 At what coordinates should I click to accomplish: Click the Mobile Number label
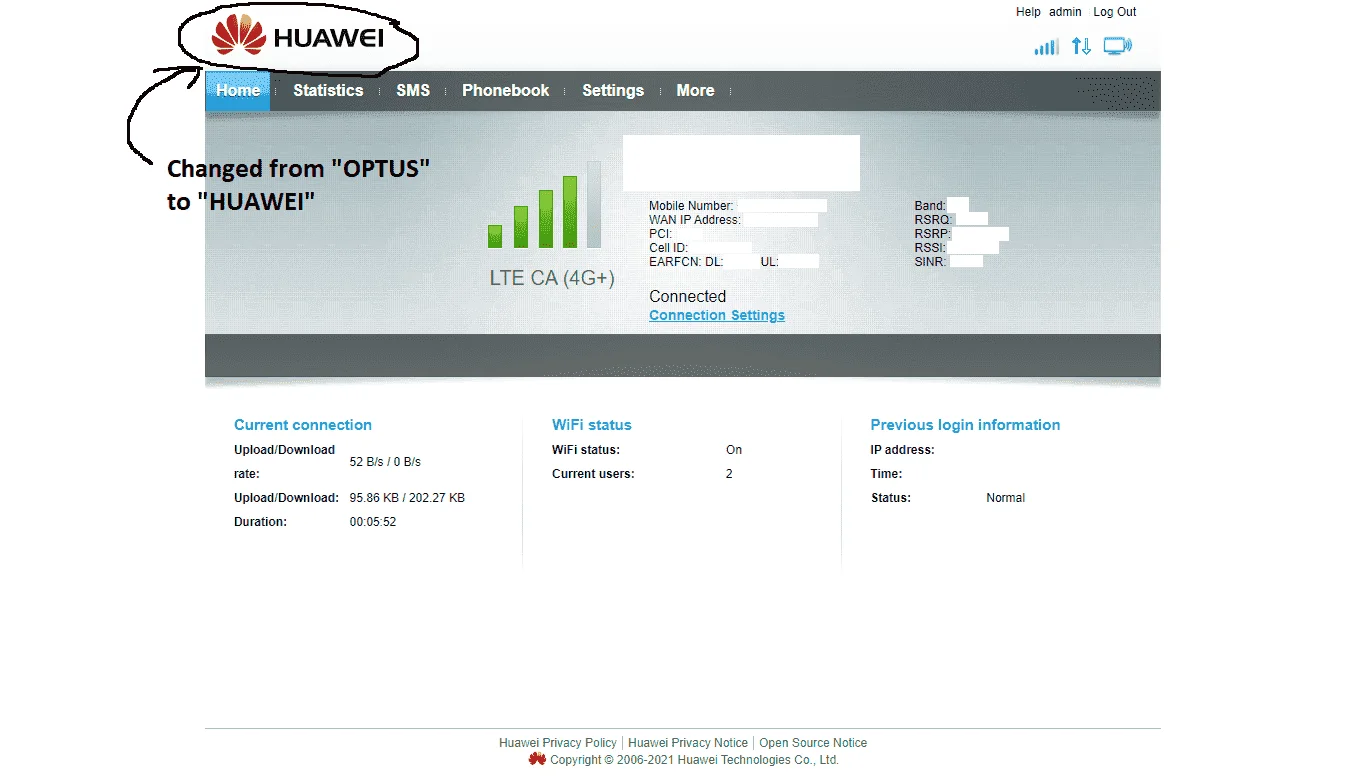pyautogui.click(x=691, y=206)
